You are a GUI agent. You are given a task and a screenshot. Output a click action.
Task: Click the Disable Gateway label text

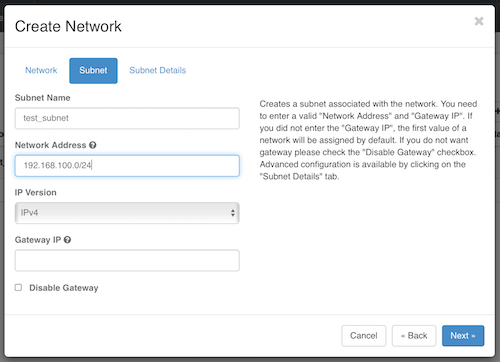tap(64, 288)
